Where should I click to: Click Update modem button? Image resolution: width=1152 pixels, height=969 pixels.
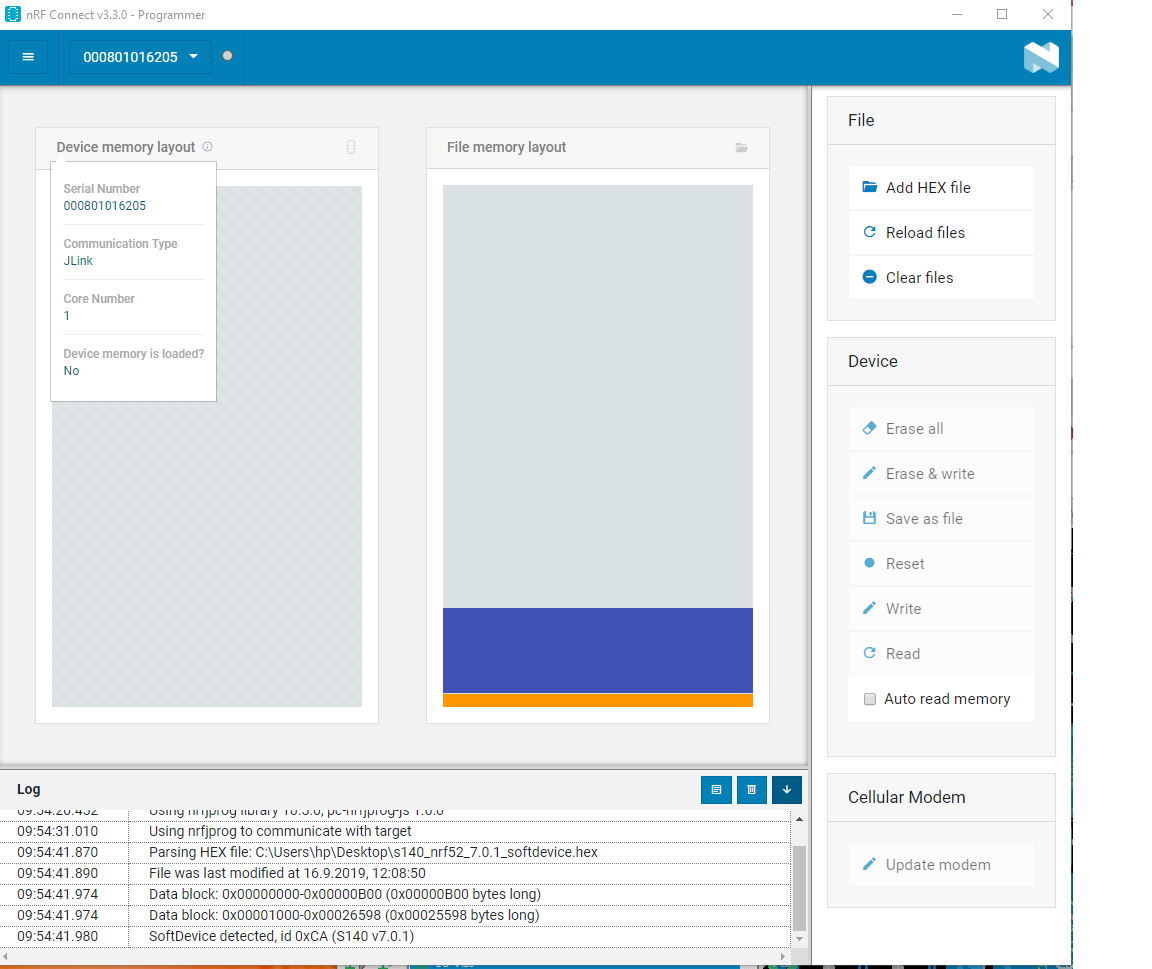[941, 864]
